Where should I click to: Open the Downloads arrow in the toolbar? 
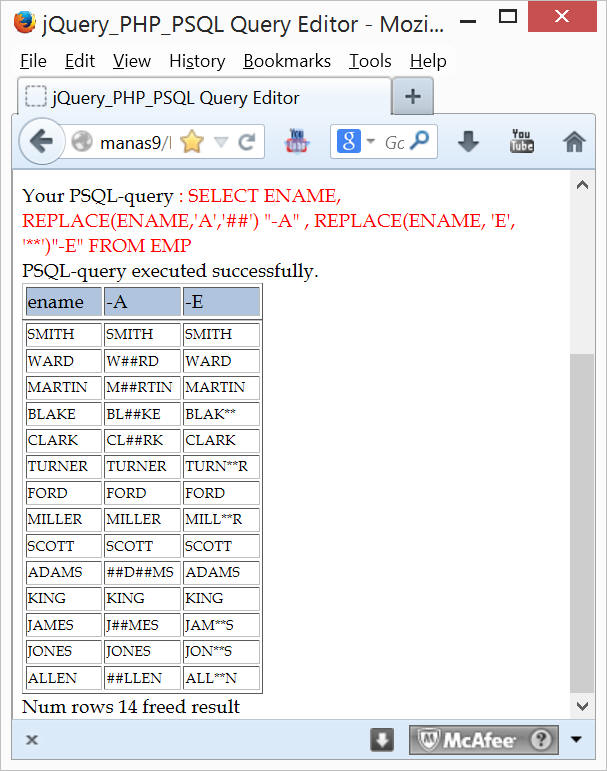[x=468, y=142]
